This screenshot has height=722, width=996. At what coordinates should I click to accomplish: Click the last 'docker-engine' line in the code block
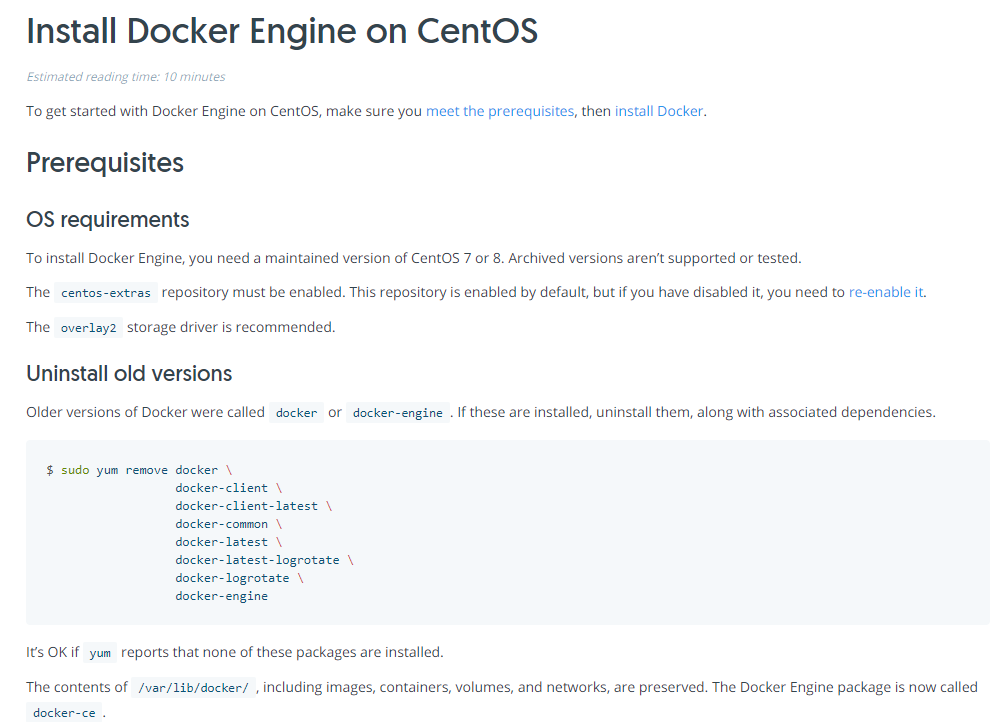222,596
